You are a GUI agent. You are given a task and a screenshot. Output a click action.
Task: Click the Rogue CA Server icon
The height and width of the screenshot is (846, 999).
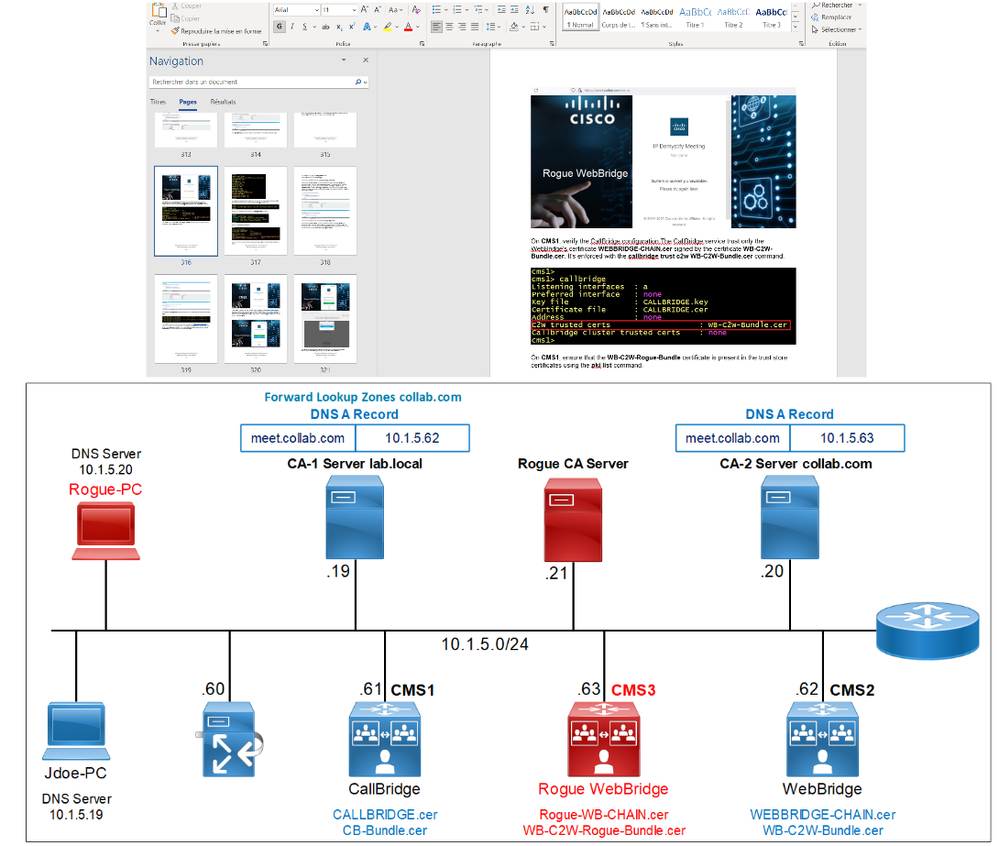point(573,519)
